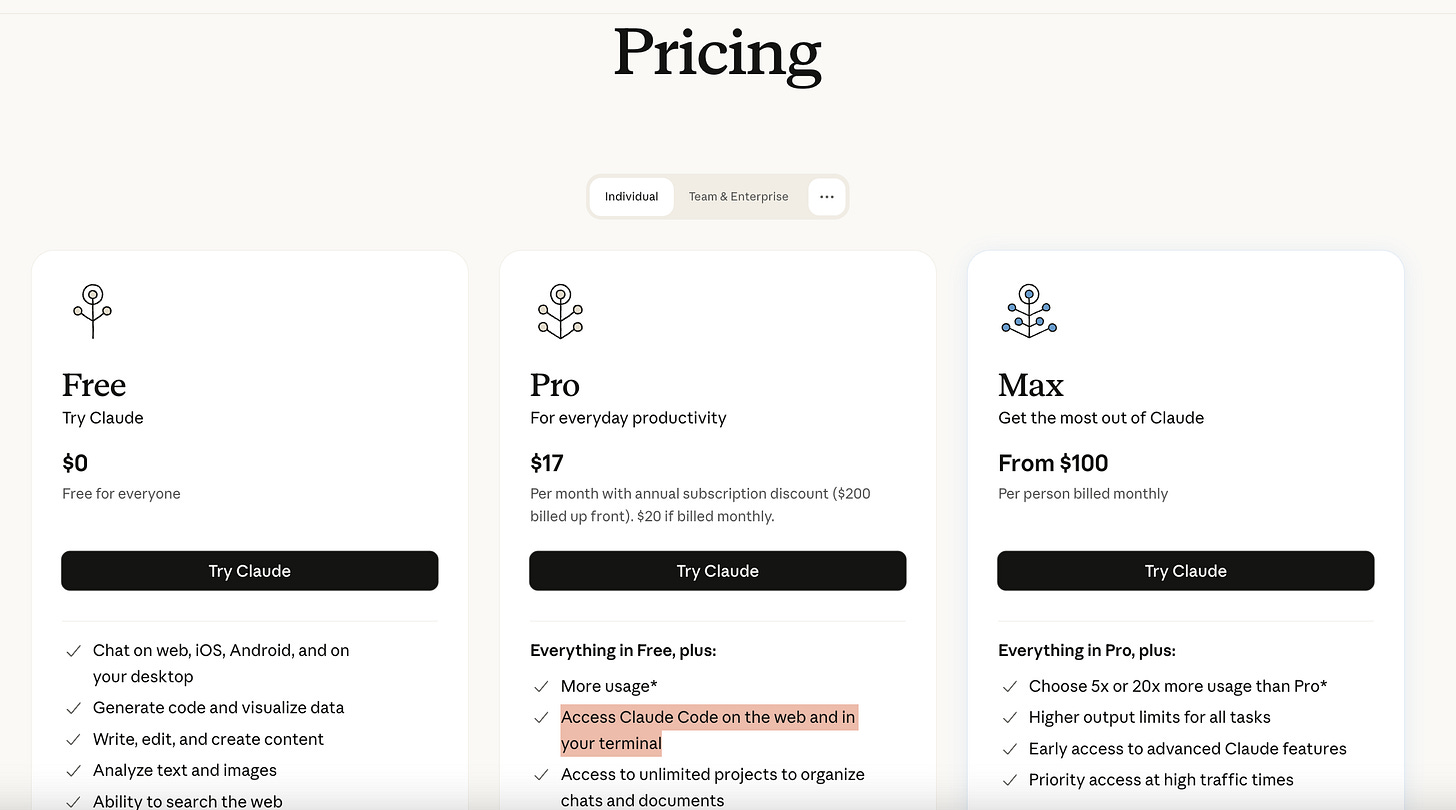Switch to Team & Enterprise tab
Screen dimensions: 1456x810
738,197
